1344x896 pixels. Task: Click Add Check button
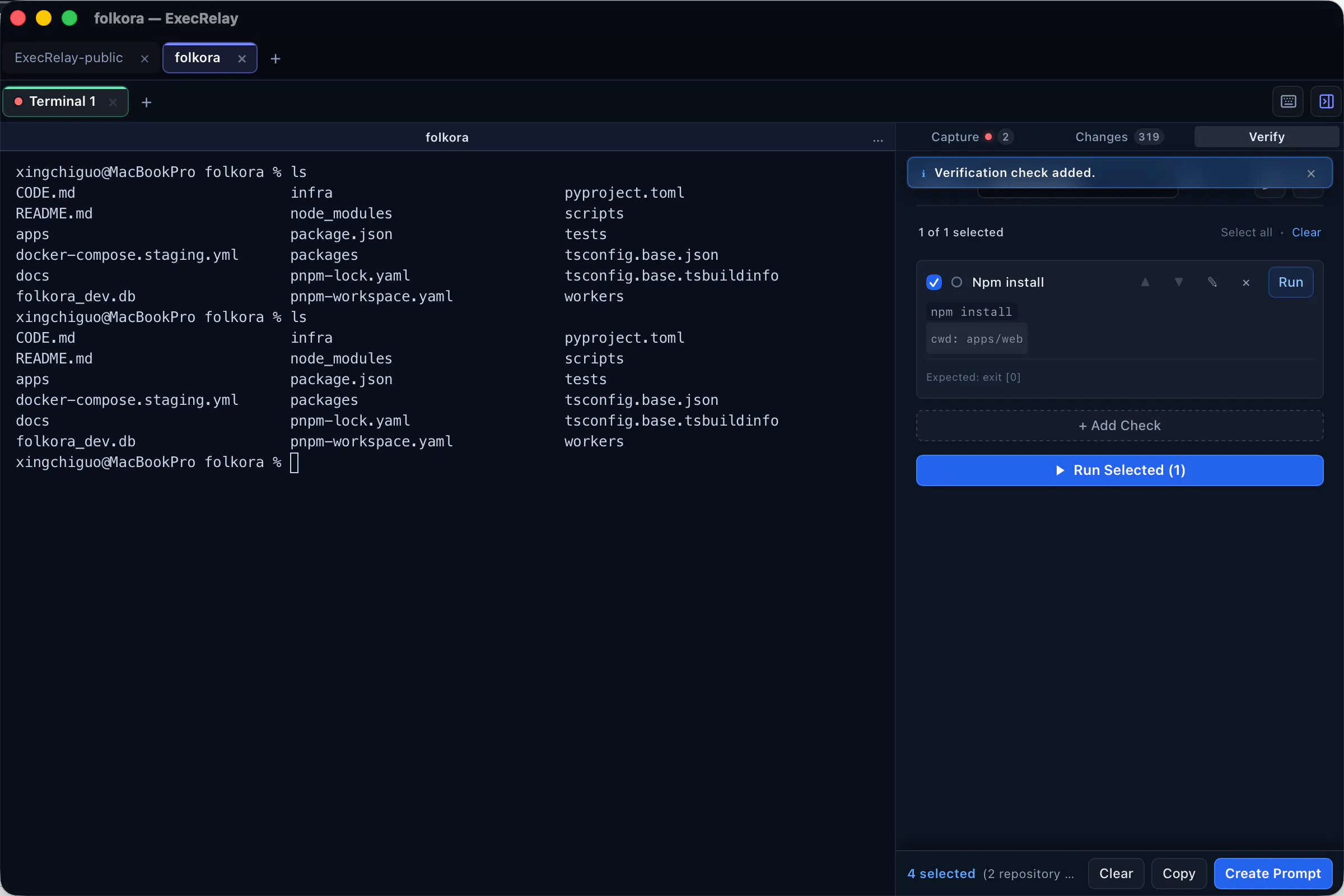1119,426
